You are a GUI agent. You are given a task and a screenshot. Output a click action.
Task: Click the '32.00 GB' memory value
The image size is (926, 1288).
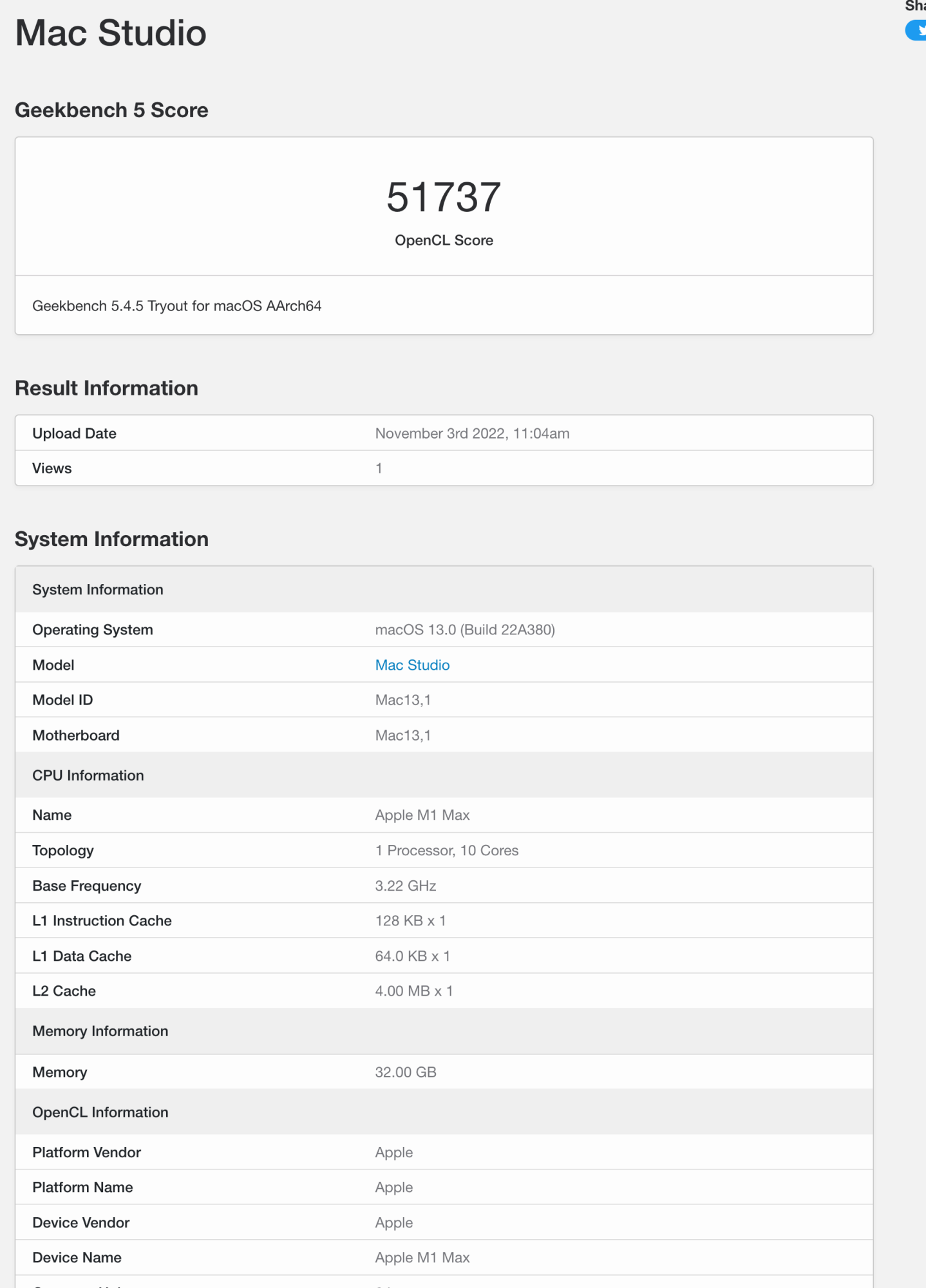pyautogui.click(x=406, y=1072)
